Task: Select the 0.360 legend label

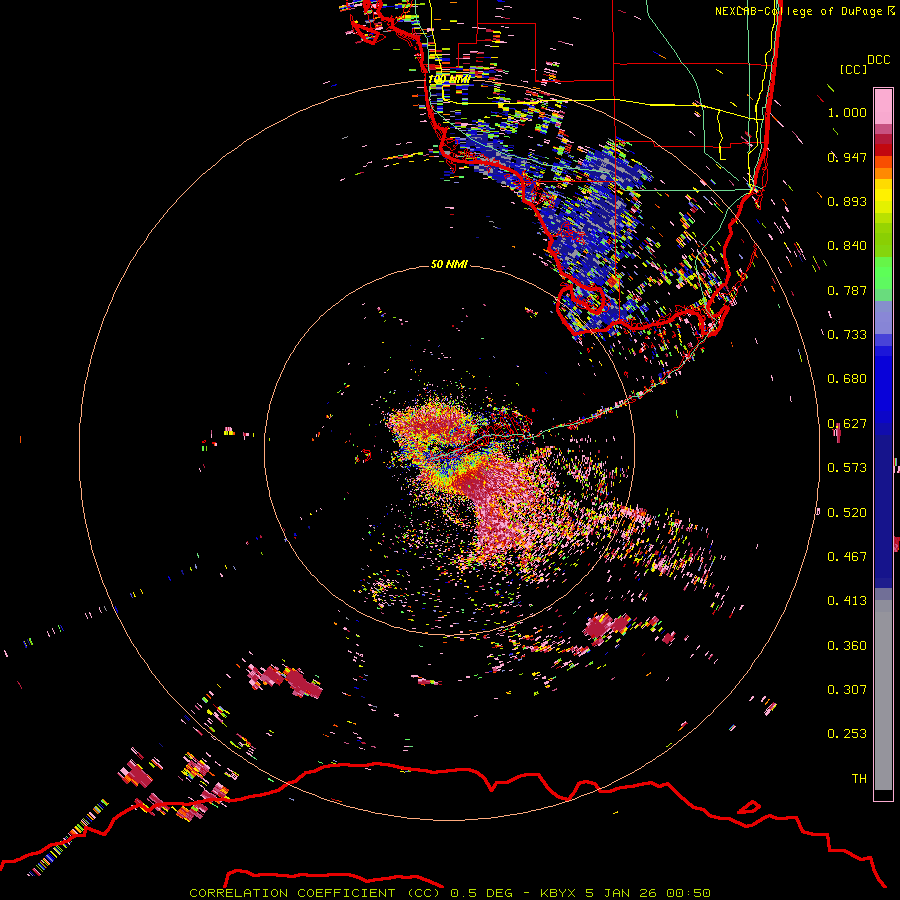Action: tap(847, 646)
